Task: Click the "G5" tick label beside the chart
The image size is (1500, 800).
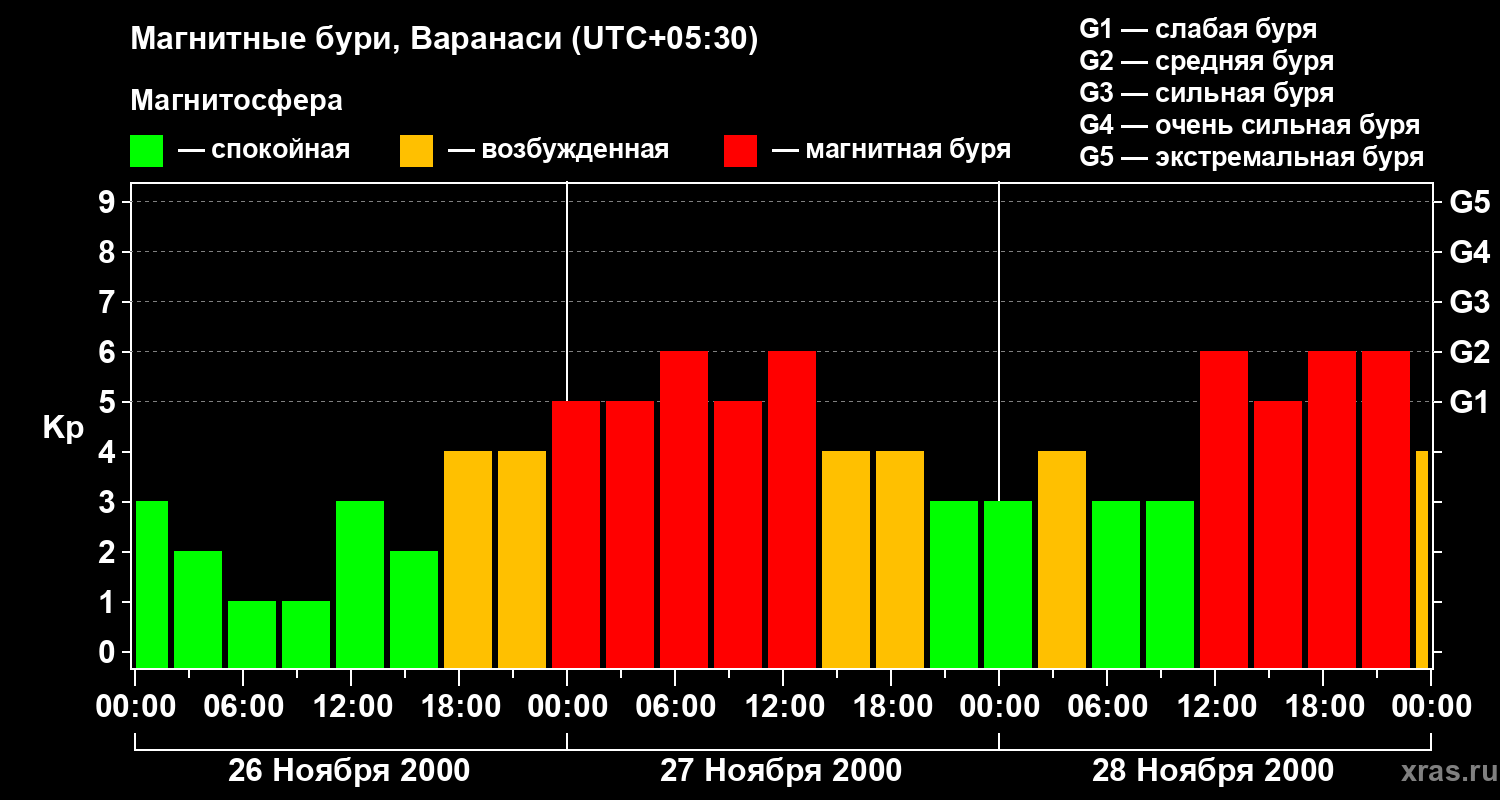Action: click(x=1469, y=202)
